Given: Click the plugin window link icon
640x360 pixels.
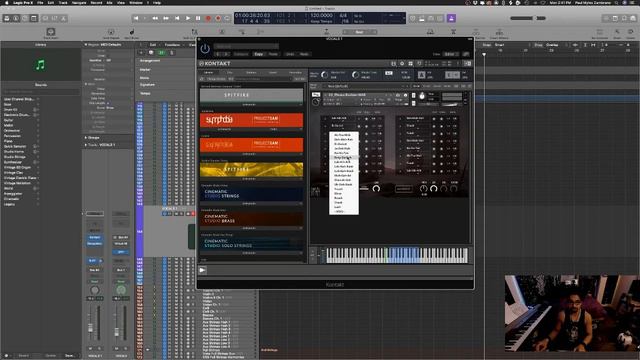Looking at the screenshot, I should coord(466,54).
